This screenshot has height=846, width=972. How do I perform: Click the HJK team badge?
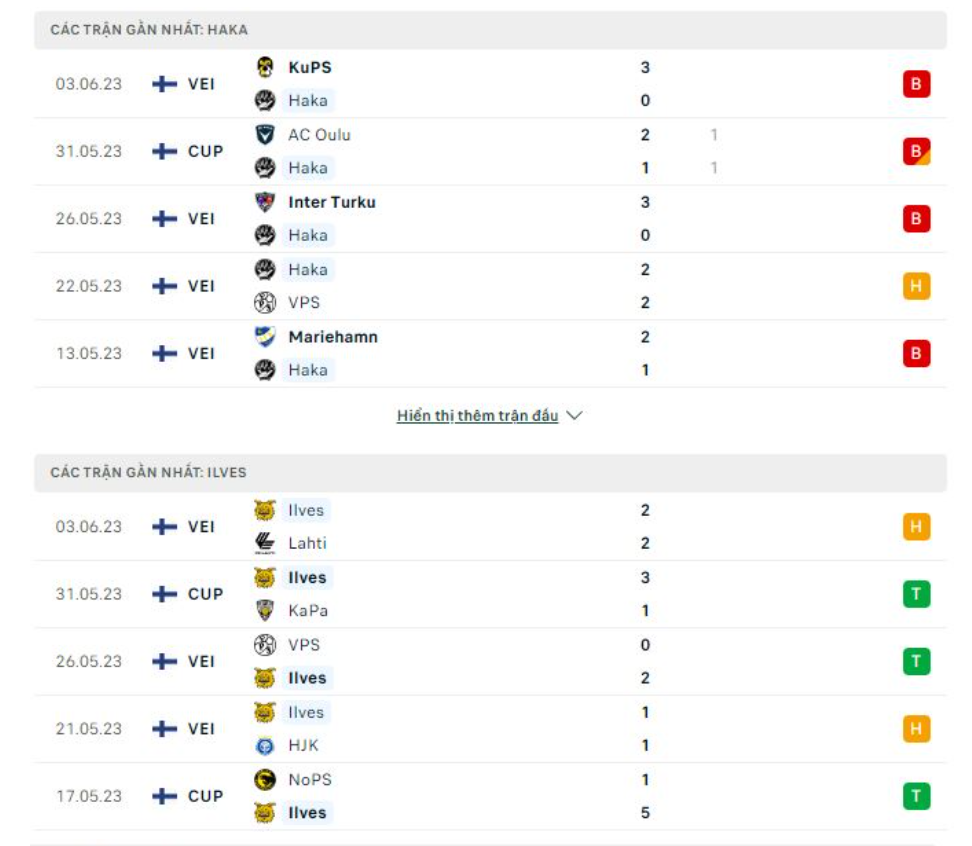coord(265,745)
